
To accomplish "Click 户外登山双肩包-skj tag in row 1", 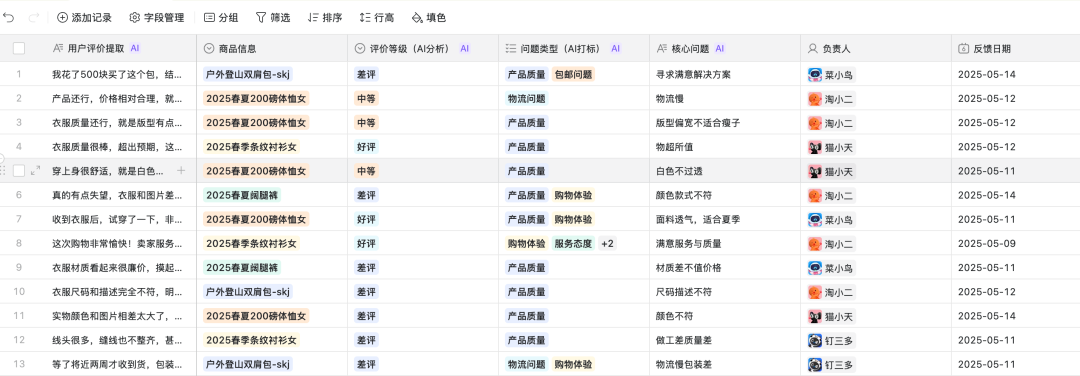I will [x=248, y=74].
